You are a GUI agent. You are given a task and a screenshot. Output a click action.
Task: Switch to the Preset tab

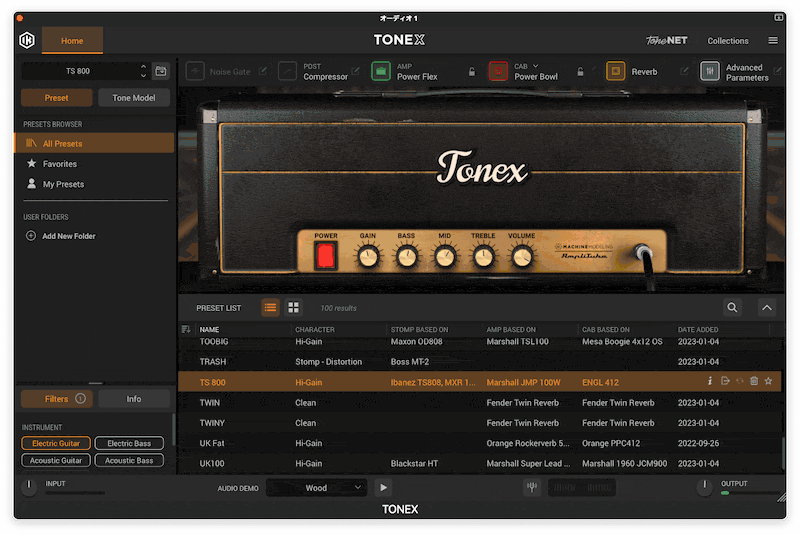click(x=56, y=97)
